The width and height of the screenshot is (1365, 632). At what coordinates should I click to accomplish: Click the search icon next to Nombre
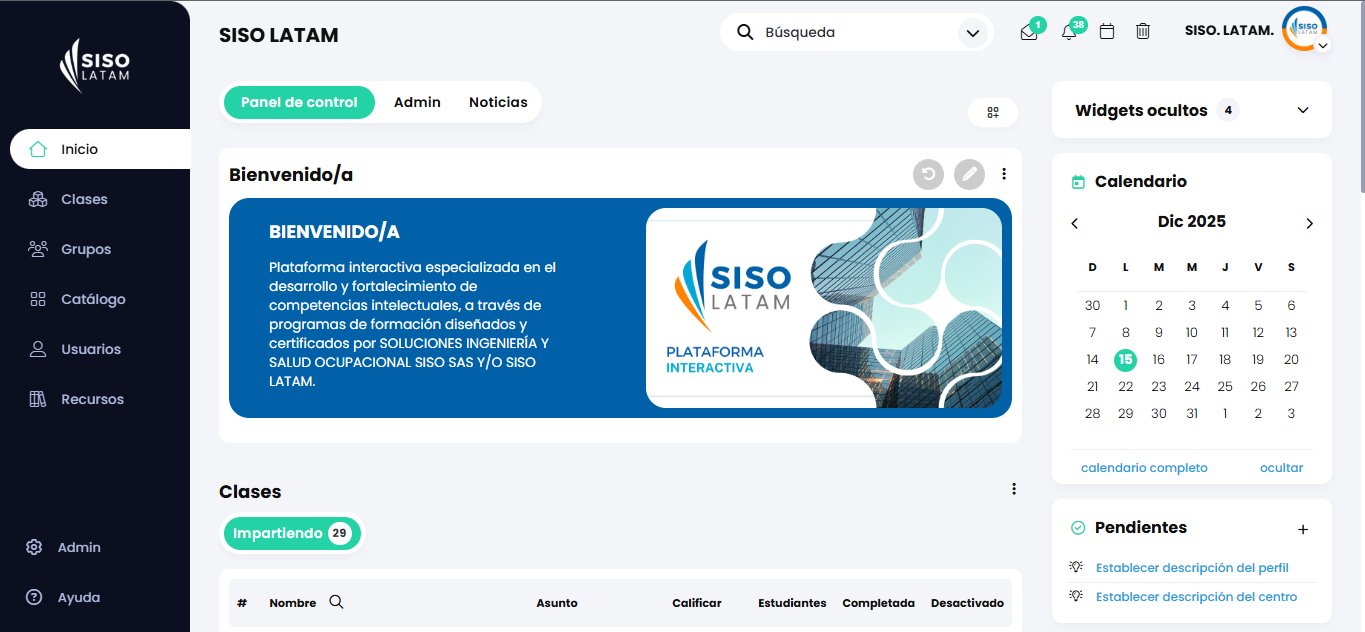[336, 602]
